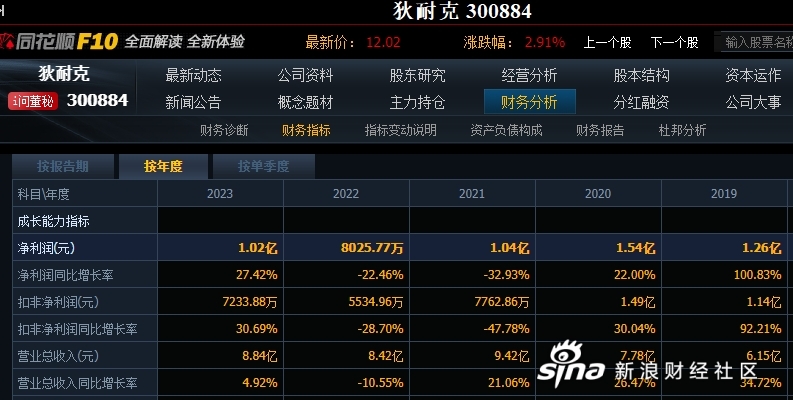Open 公司大事 section
The image size is (793, 400).
point(754,102)
